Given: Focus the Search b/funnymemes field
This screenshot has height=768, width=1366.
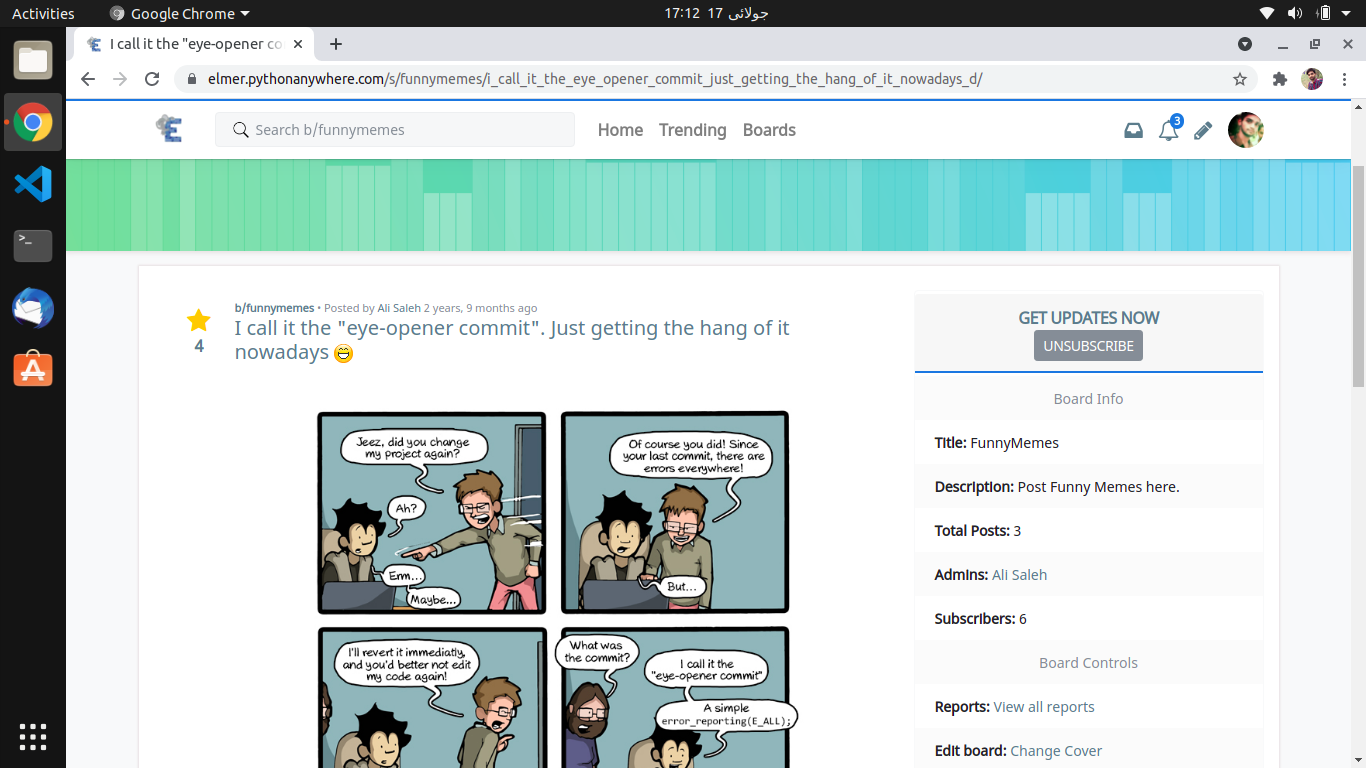Looking at the screenshot, I should pos(395,130).
